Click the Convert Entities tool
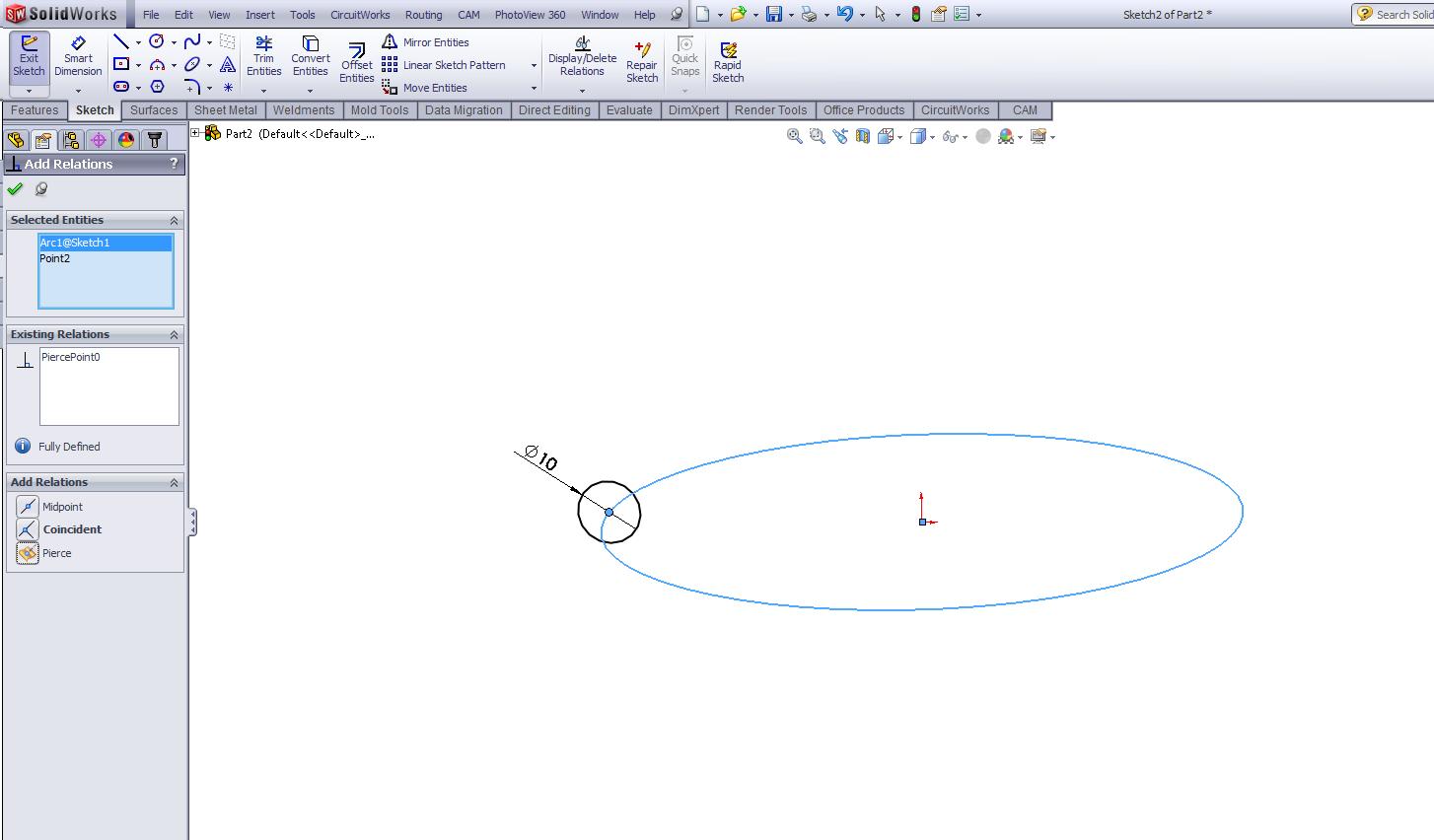 click(310, 56)
